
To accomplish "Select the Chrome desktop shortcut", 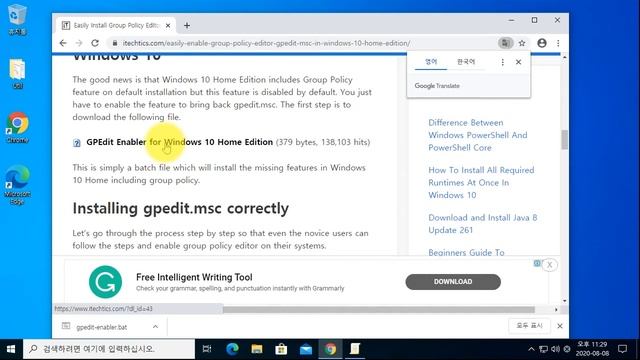I will click(17, 127).
